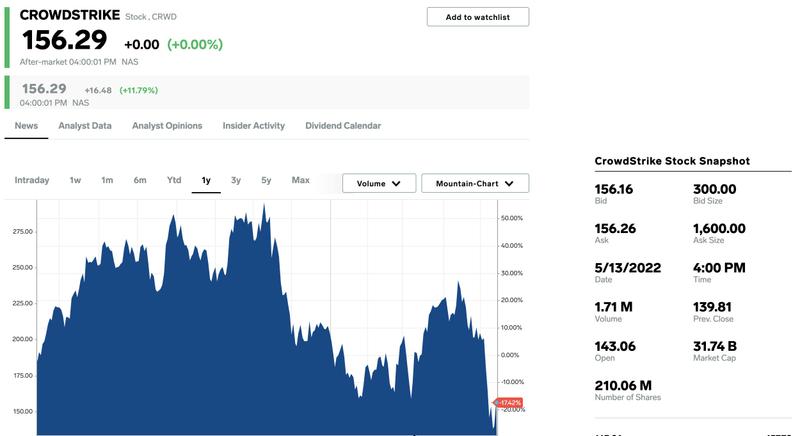Viewport: 800px width, 436px height.
Task: Click the 156.16 Bid value
Action: tap(613, 189)
